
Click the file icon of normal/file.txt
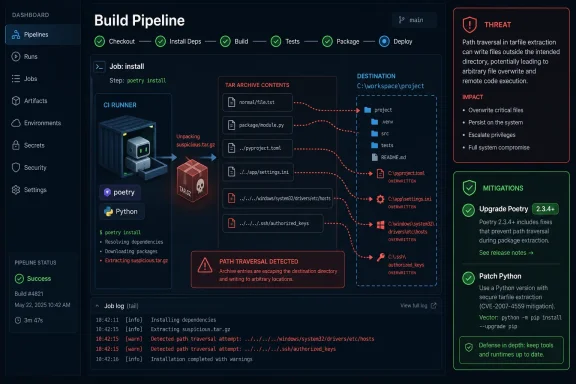pos(231,102)
